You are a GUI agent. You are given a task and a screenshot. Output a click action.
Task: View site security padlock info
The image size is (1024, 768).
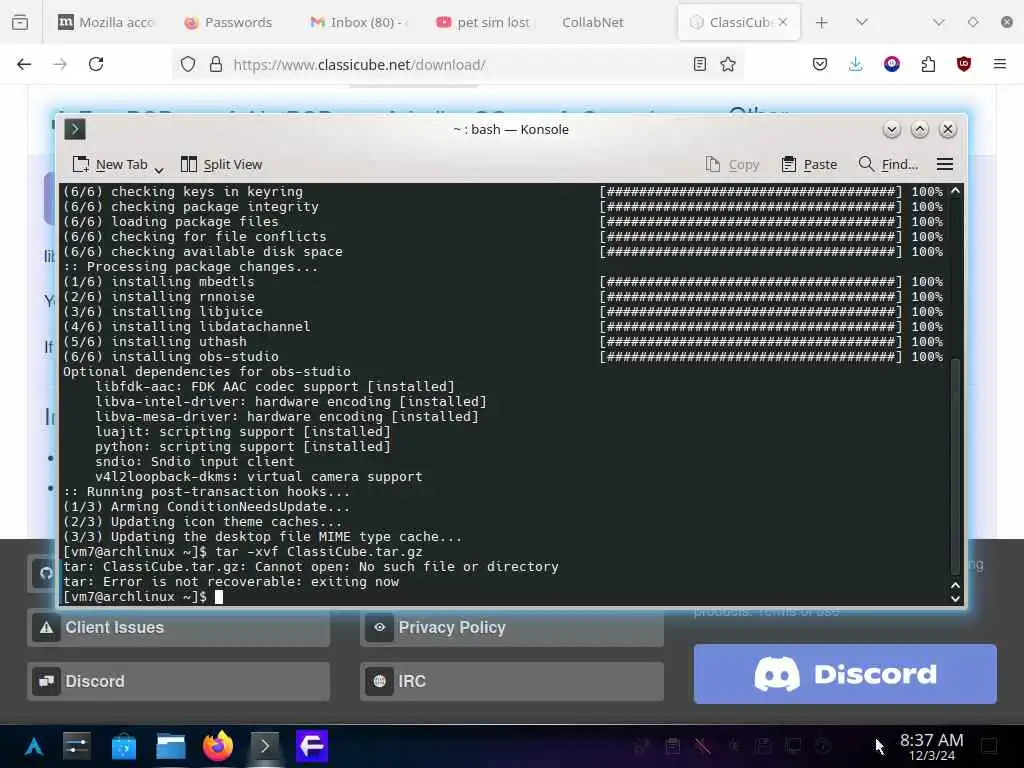click(x=216, y=65)
